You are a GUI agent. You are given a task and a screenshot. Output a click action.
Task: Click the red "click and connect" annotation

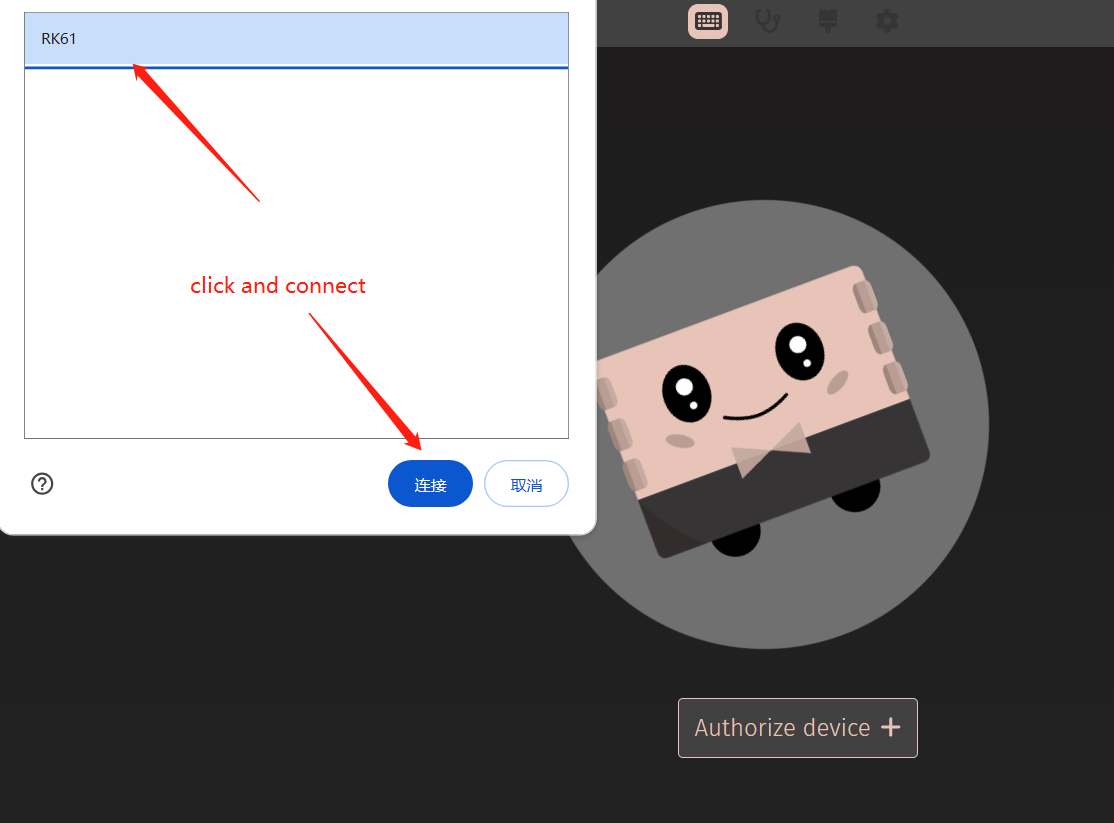[278, 286]
